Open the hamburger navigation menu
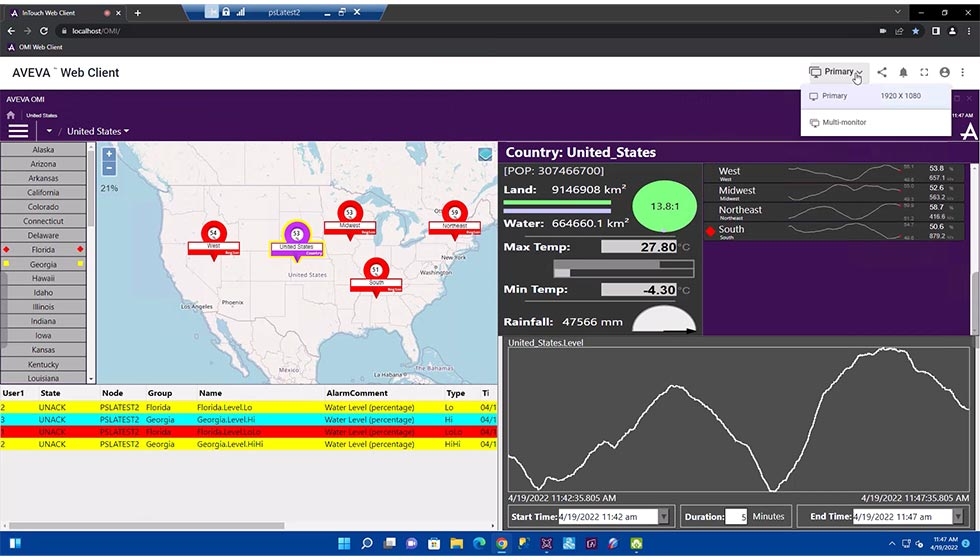The width and height of the screenshot is (980, 560). pyautogui.click(x=18, y=131)
